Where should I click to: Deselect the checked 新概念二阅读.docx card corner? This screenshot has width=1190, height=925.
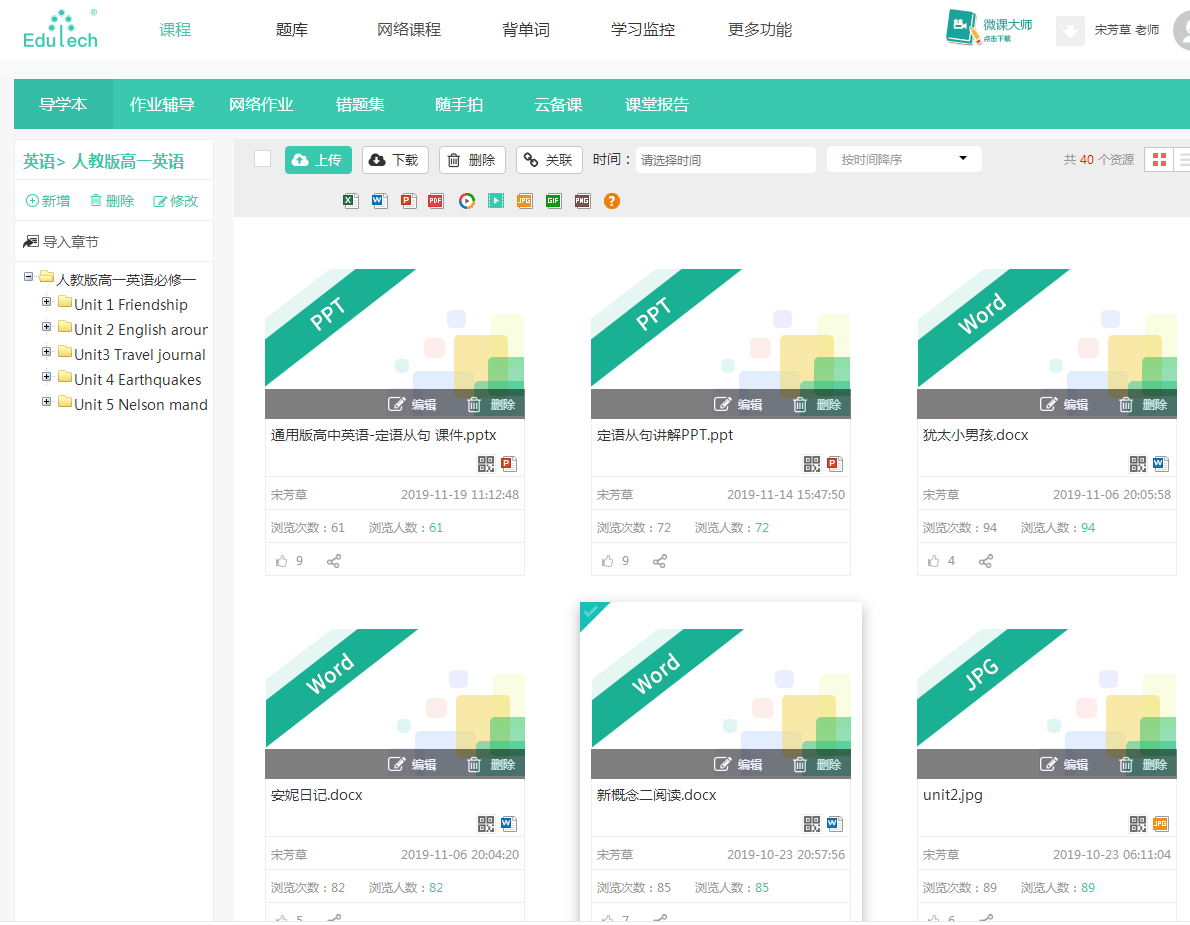point(590,611)
